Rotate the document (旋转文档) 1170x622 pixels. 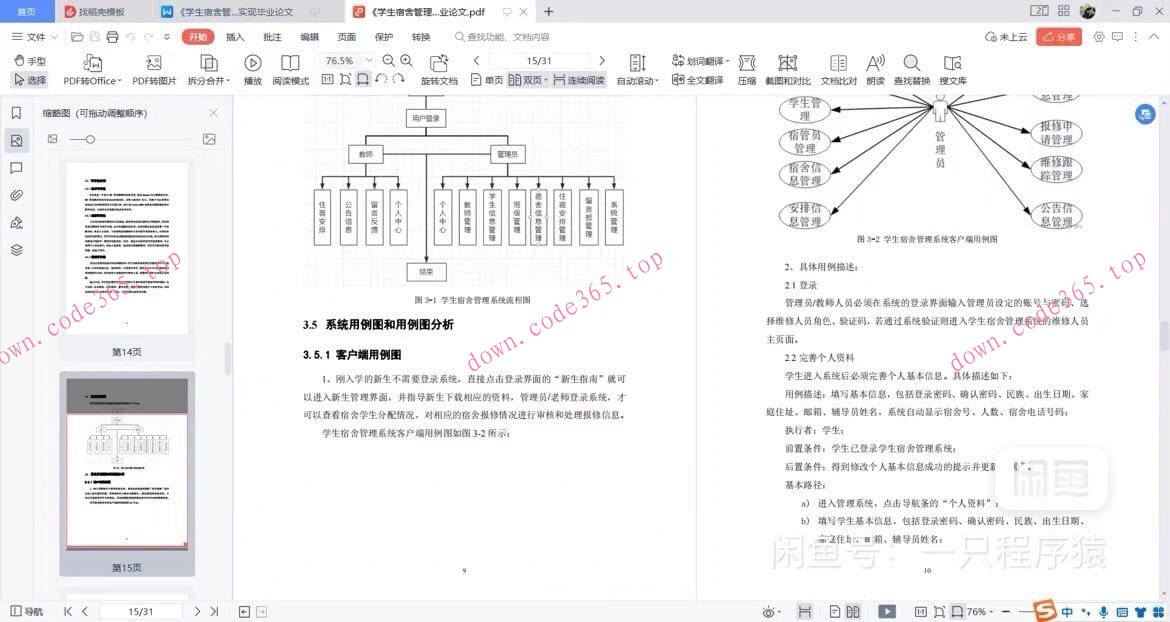pos(440,70)
